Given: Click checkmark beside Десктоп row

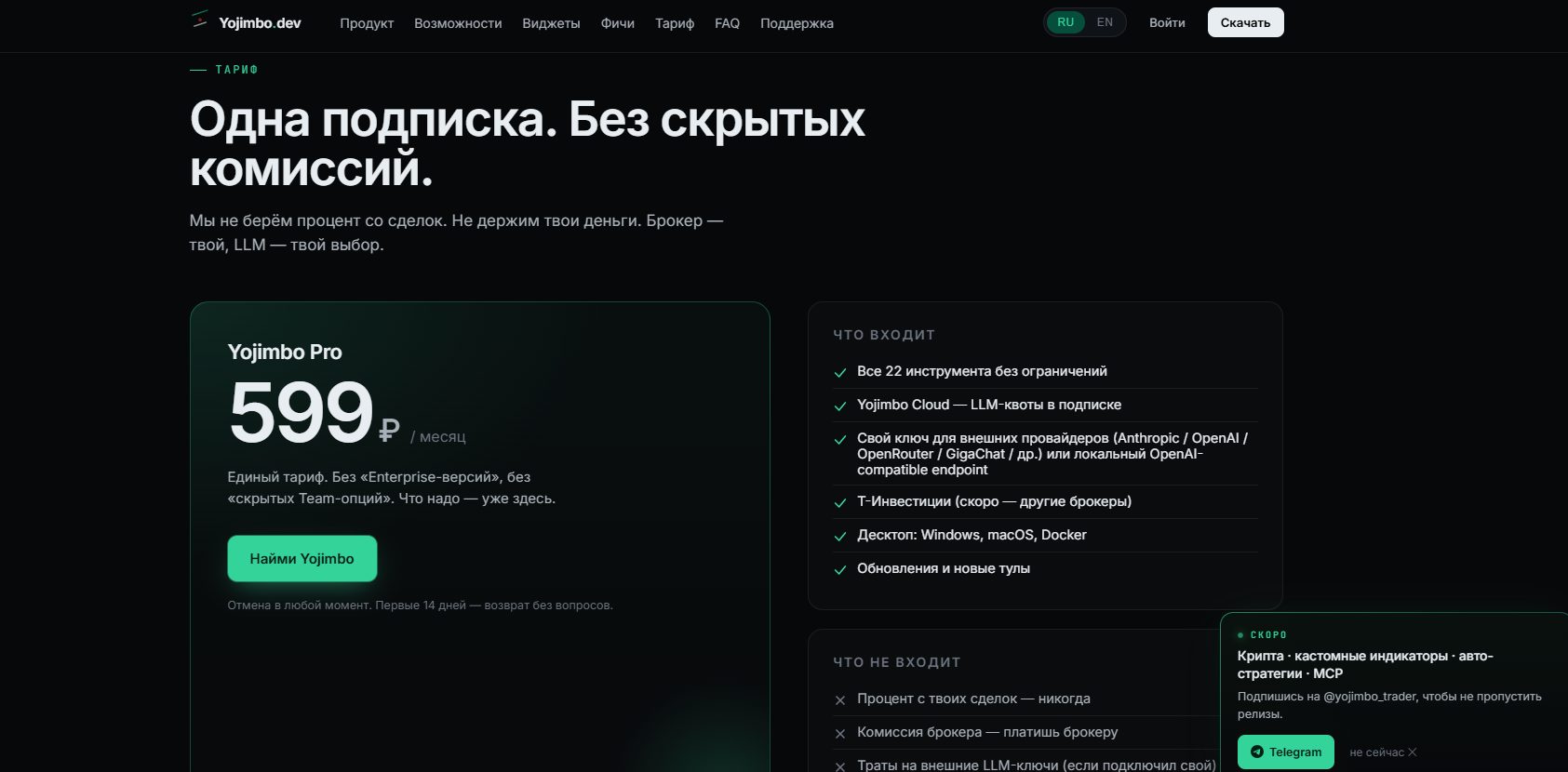Looking at the screenshot, I should tap(840, 537).
